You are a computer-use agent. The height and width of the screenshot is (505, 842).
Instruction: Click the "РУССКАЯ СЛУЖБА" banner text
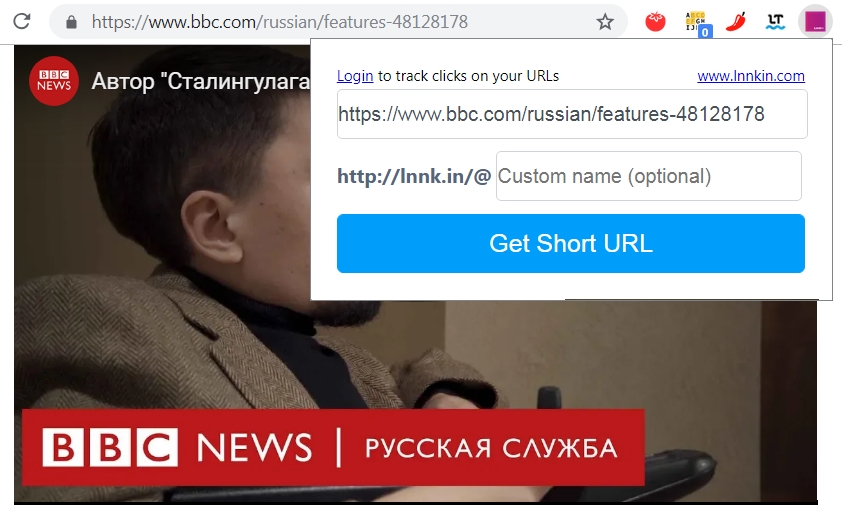click(491, 448)
